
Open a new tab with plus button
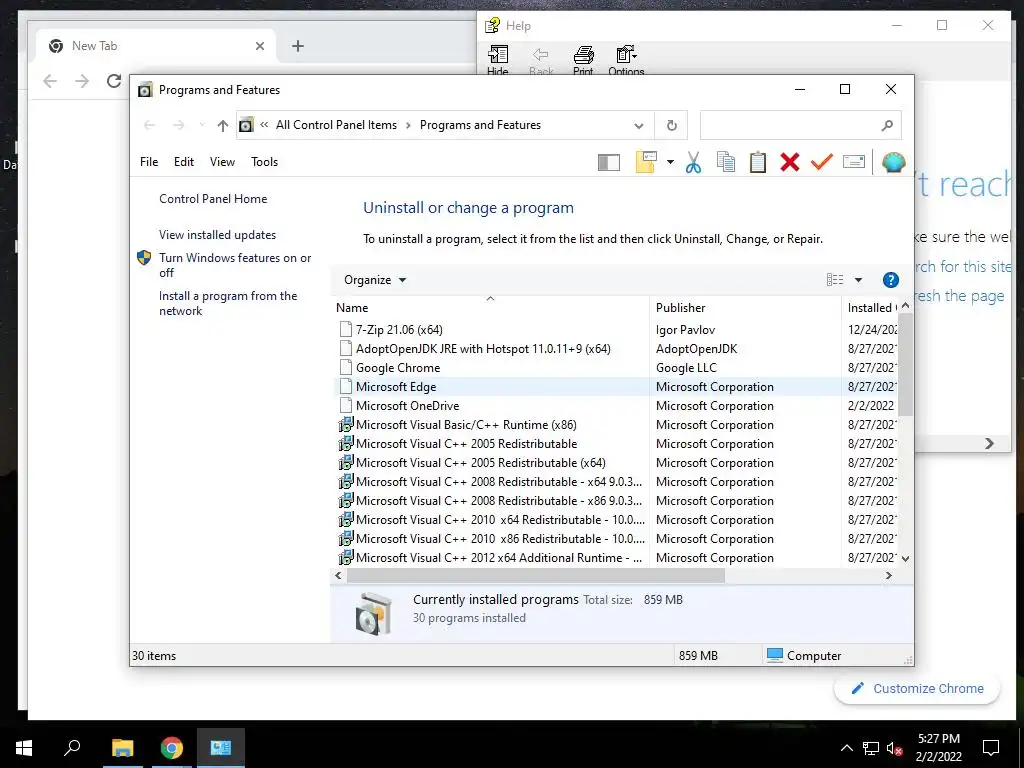point(298,46)
